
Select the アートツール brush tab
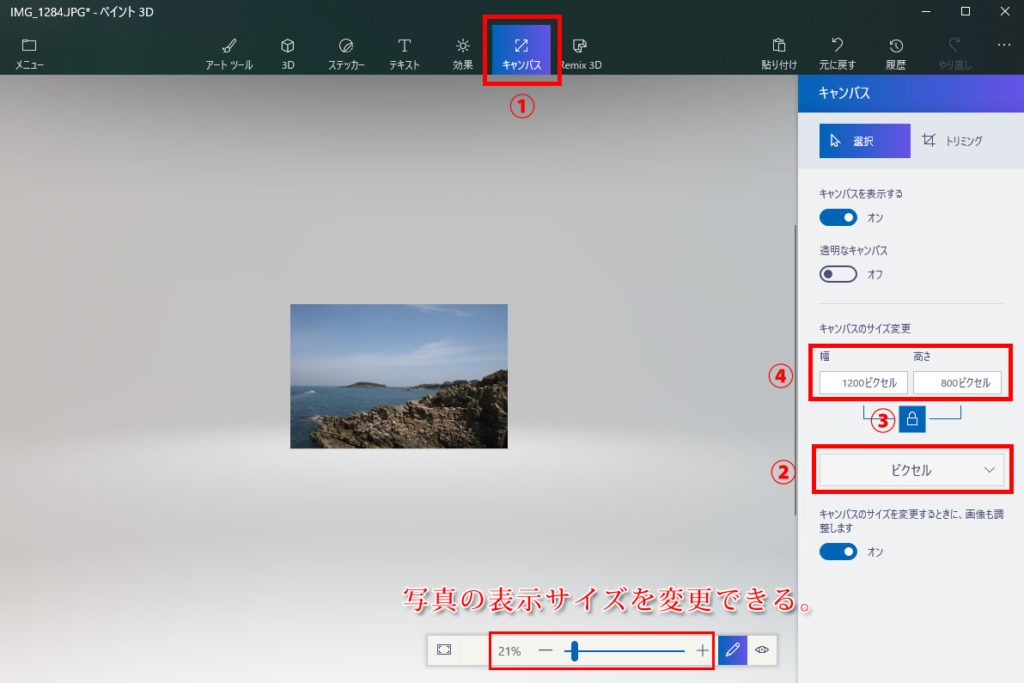[229, 54]
